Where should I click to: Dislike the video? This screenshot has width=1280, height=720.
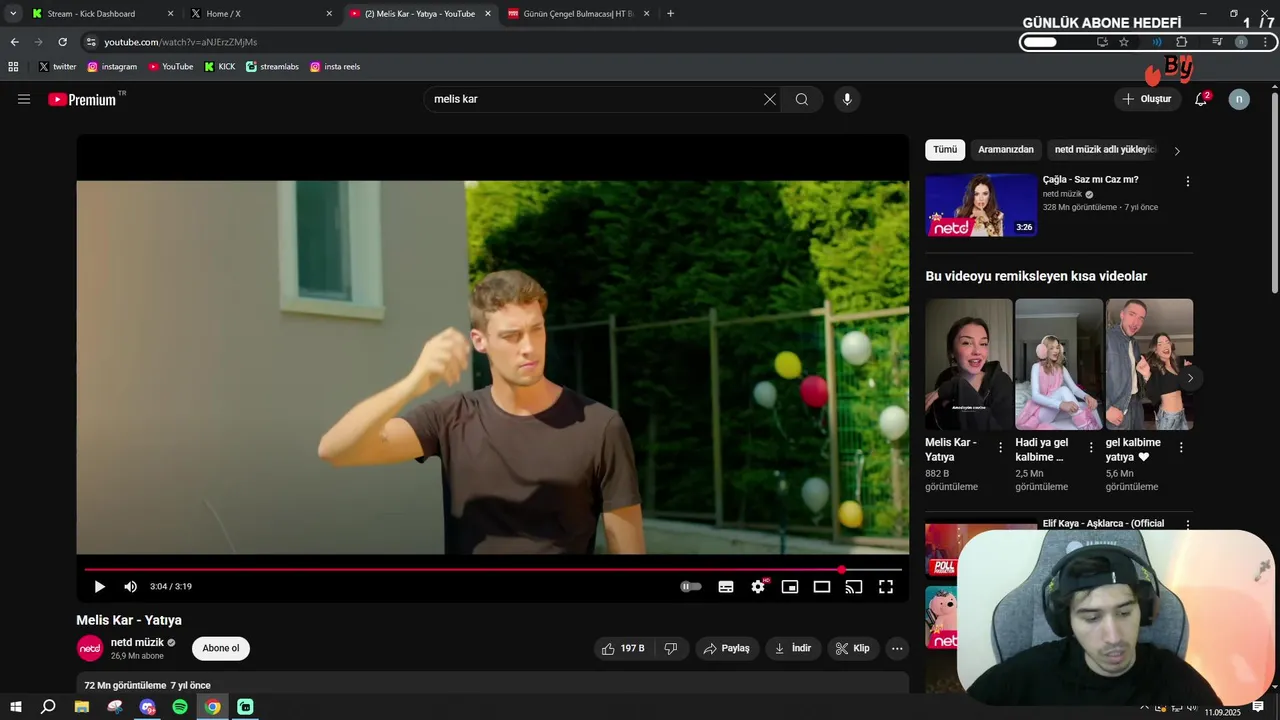tap(671, 648)
